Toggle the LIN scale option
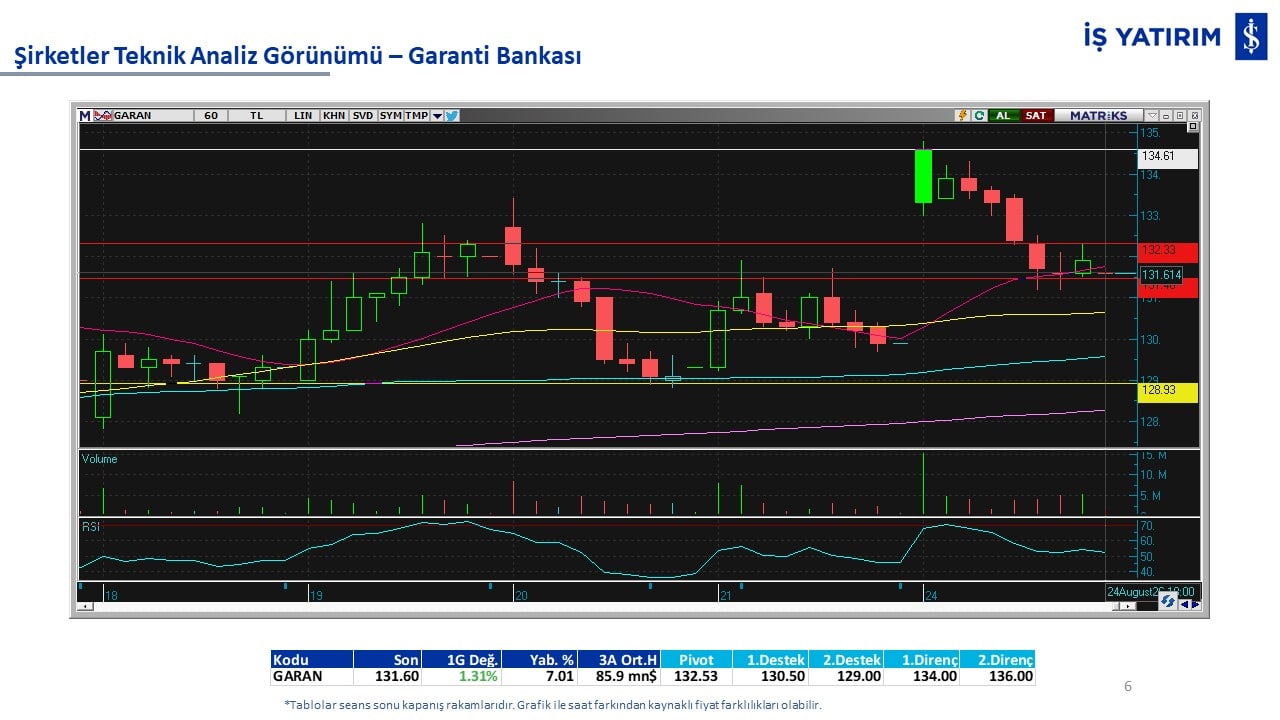Viewport: 1280px width, 720px height. pos(303,115)
